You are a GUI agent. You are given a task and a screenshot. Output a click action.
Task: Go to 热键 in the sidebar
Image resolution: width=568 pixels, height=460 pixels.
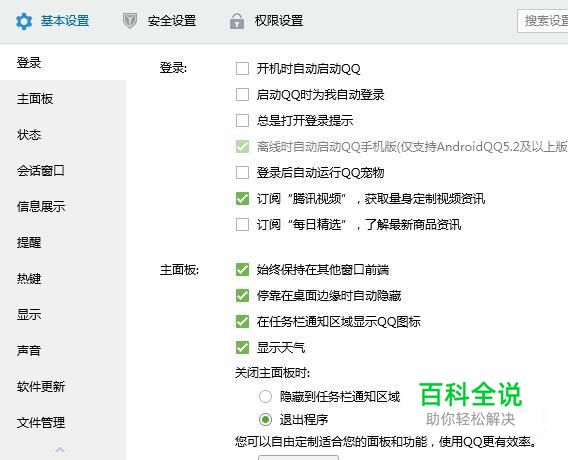pyautogui.click(x=29, y=279)
